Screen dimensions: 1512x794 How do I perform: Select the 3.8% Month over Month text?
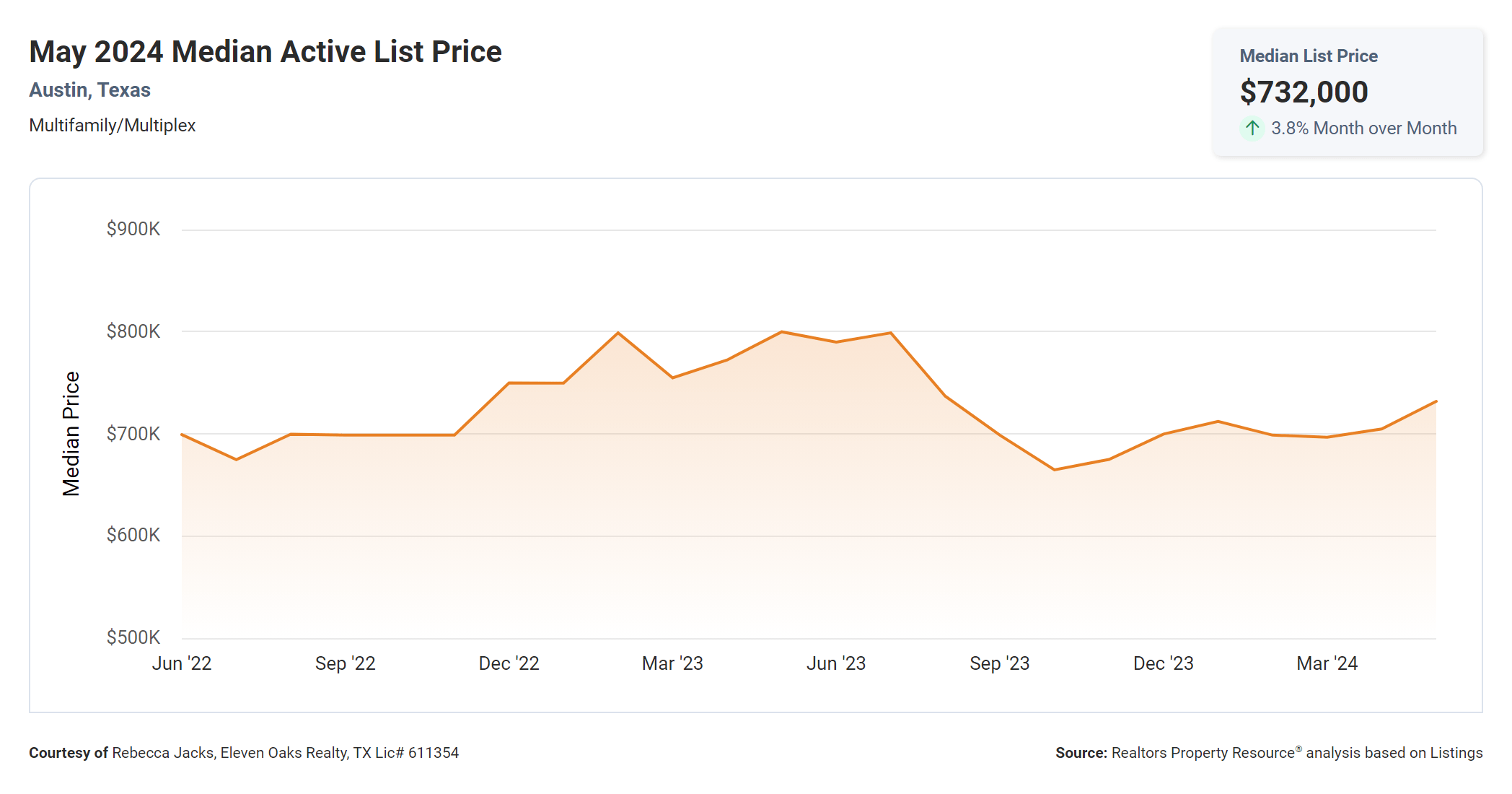pyautogui.click(x=1363, y=128)
